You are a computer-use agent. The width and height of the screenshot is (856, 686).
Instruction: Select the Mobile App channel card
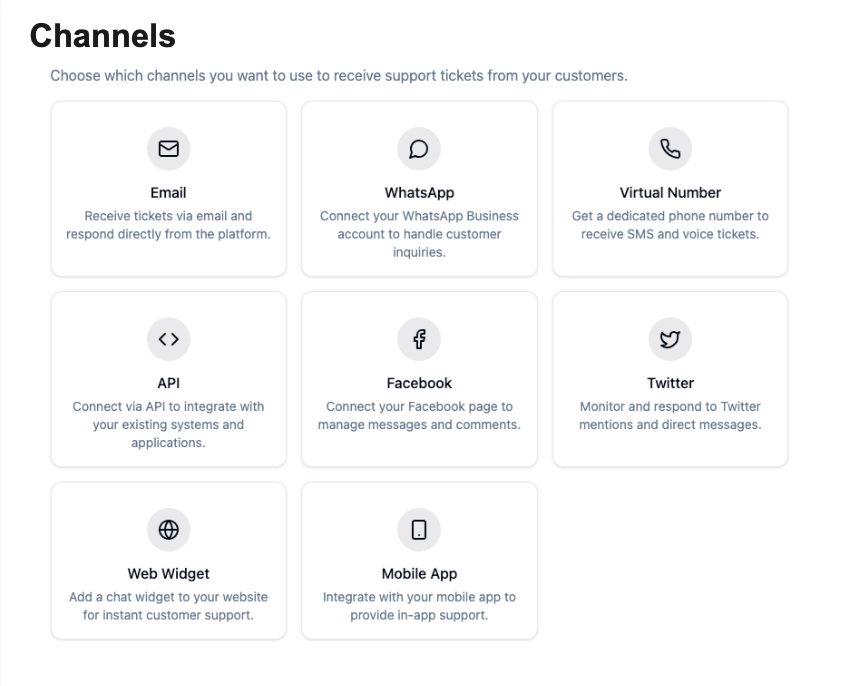pyautogui.click(x=419, y=560)
